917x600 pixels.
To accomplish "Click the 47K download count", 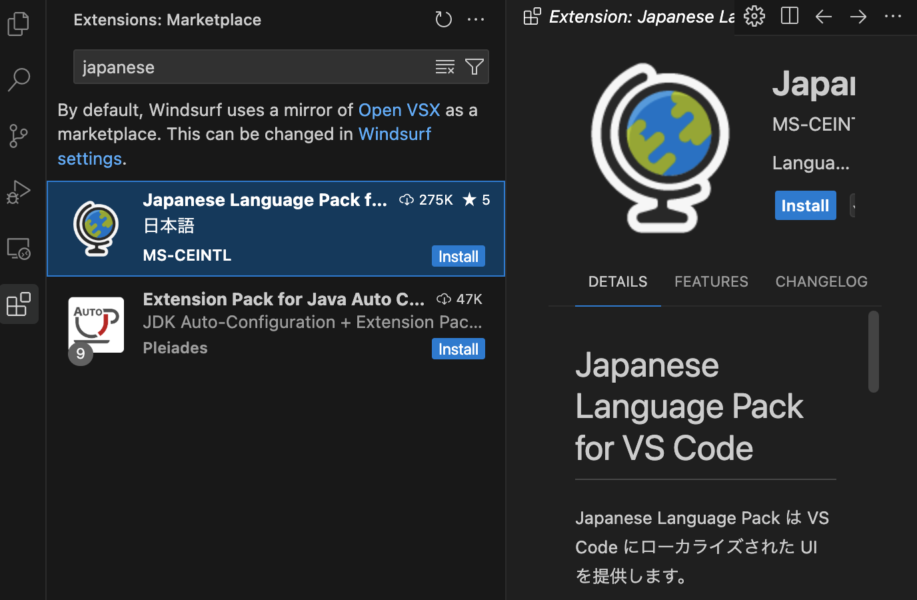I will (459, 299).
